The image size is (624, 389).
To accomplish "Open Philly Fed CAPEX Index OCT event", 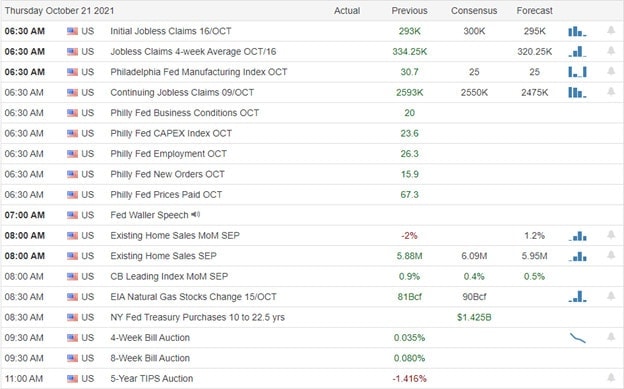I will (171, 133).
